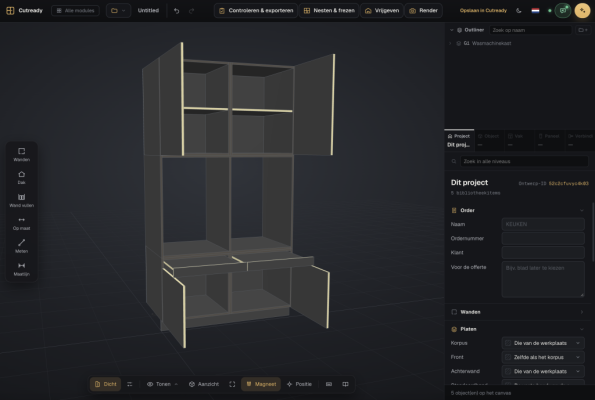Image resolution: width=595 pixels, height=400 pixels.
Task: Focus the Zoek in alle niveaus field
Action: click(x=524, y=161)
